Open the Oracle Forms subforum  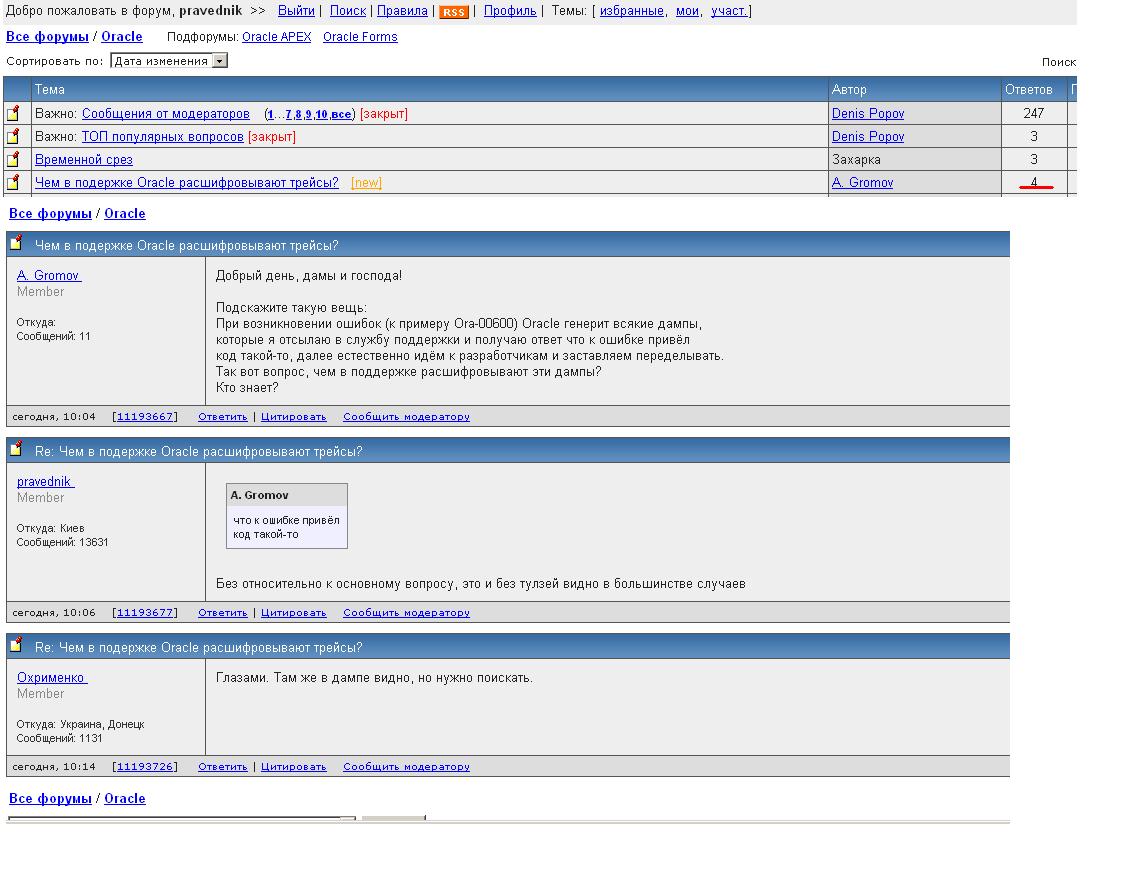coord(360,37)
